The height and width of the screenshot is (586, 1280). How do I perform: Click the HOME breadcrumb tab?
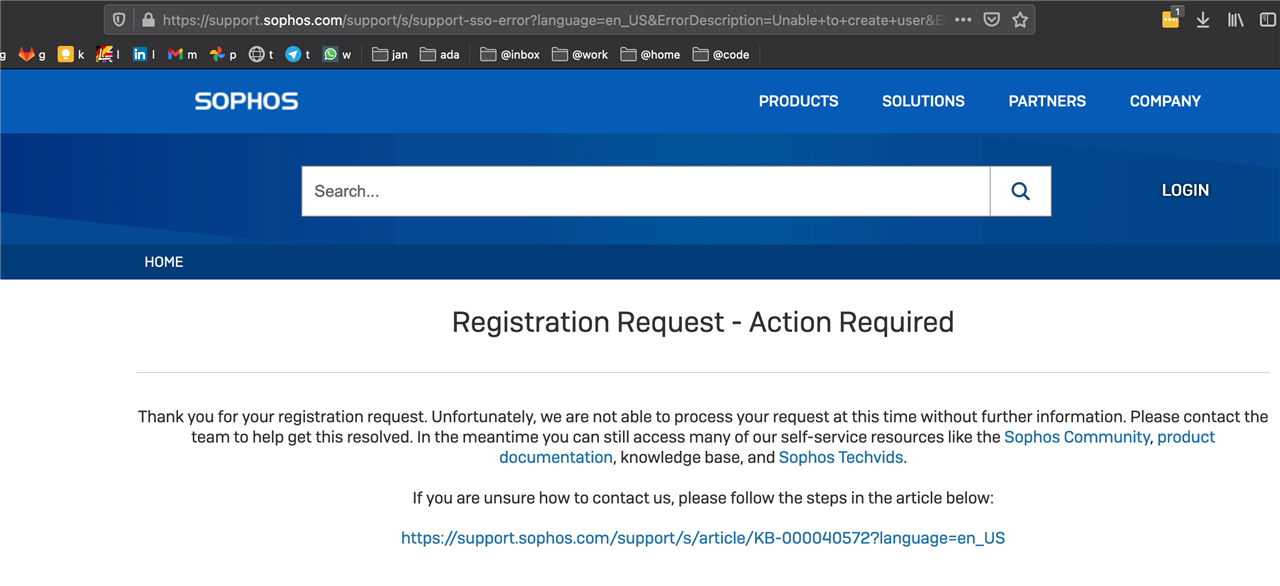pyautogui.click(x=164, y=262)
